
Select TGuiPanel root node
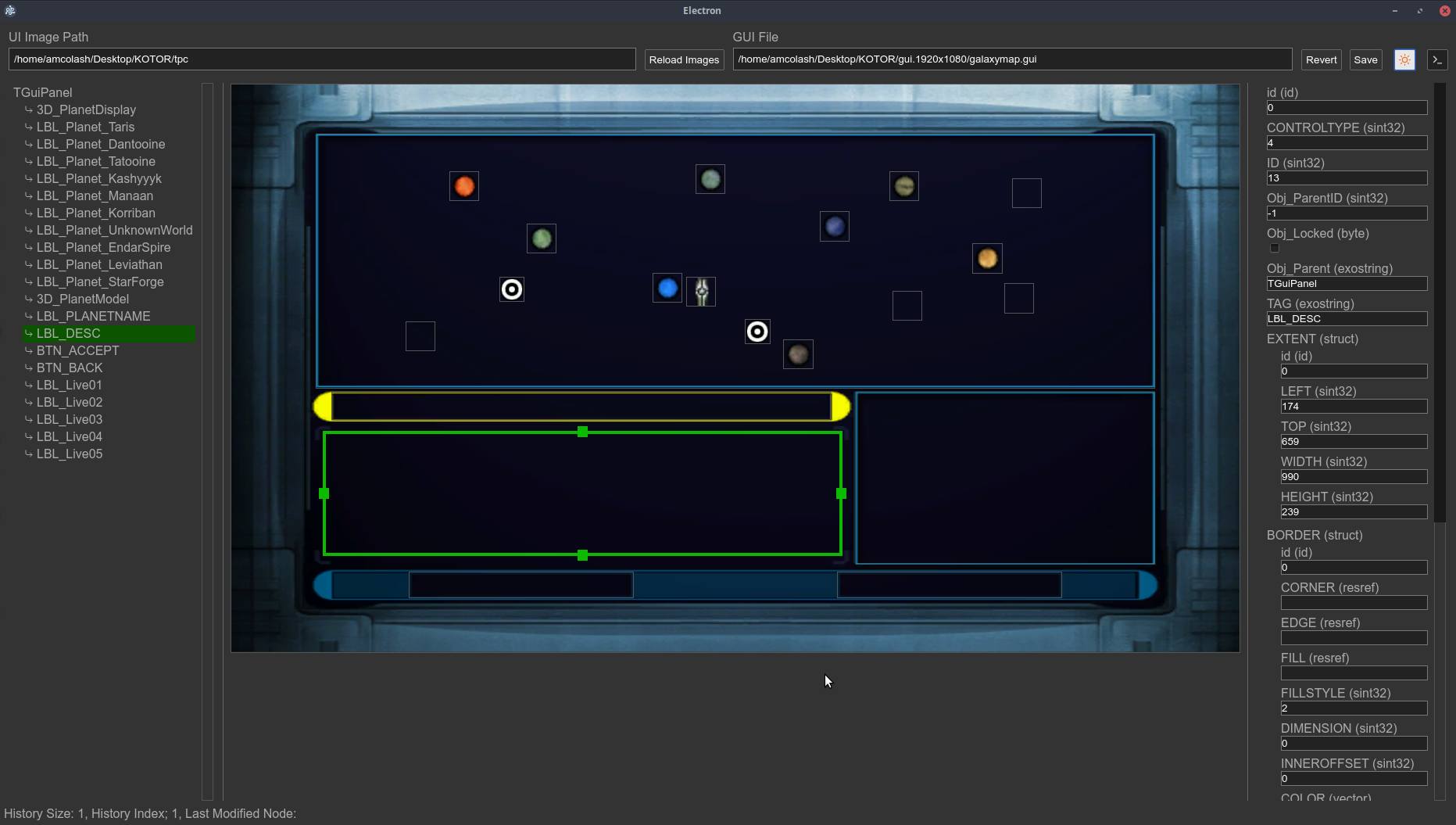click(43, 92)
